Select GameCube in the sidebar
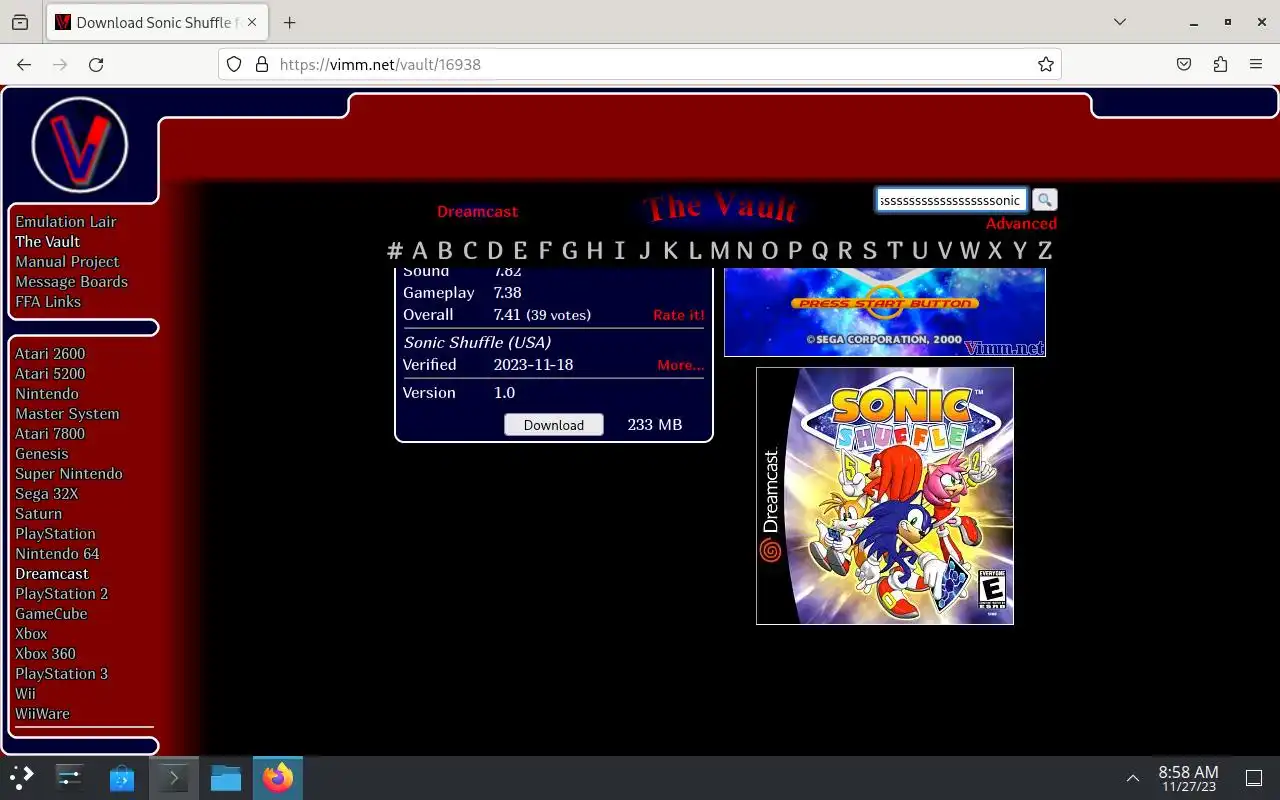 [x=51, y=614]
